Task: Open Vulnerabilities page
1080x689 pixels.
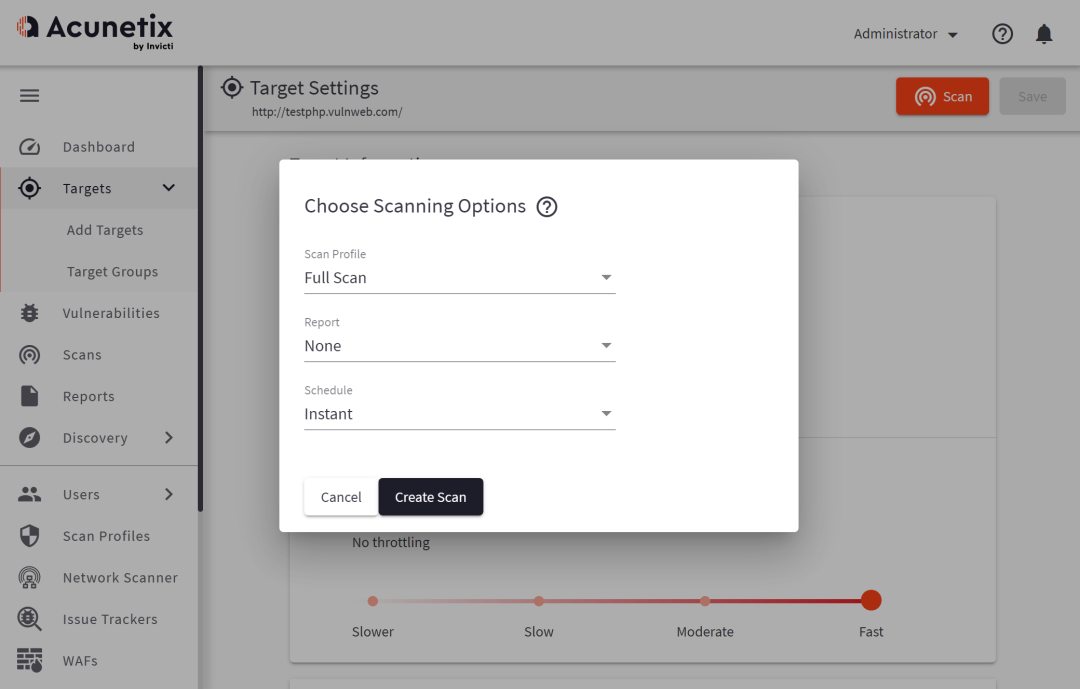Action: point(111,313)
